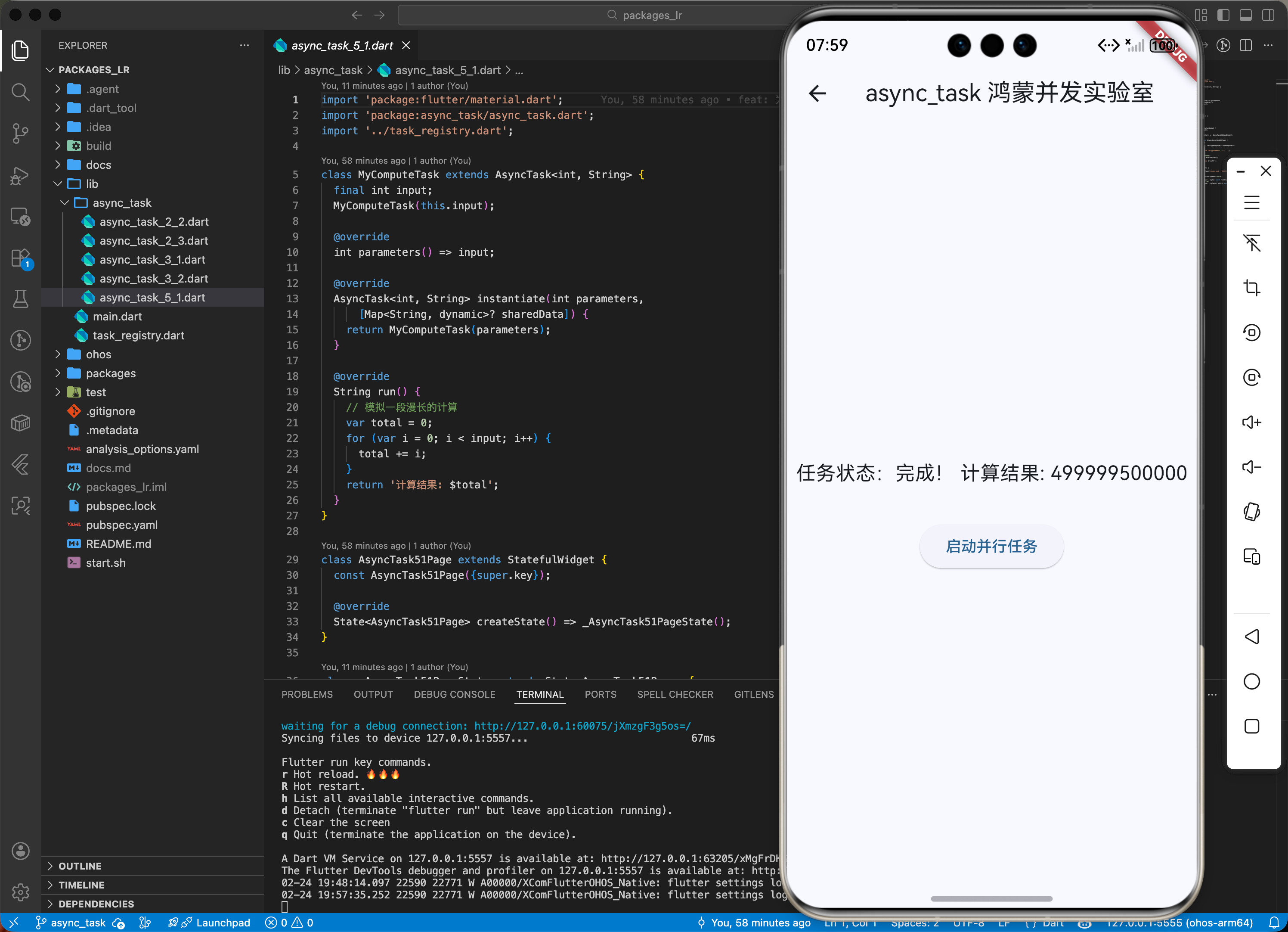This screenshot has height=932, width=1288.
Task: Open the Manage gear icon
Action: 20,892
